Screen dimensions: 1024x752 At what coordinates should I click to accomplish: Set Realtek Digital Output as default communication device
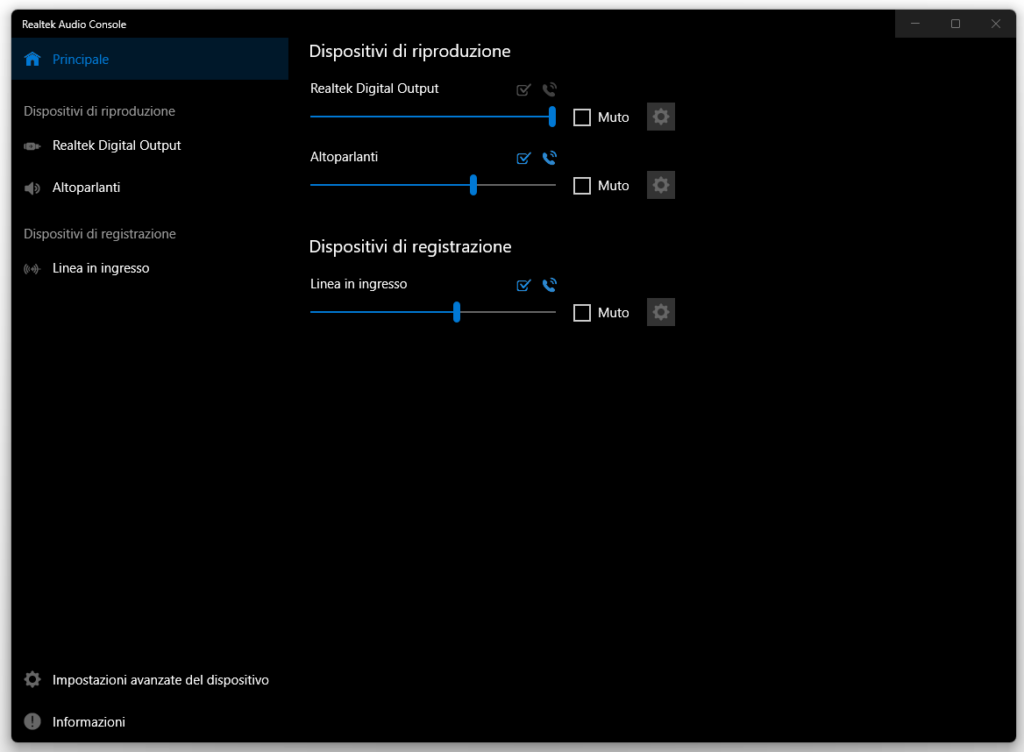[x=549, y=89]
